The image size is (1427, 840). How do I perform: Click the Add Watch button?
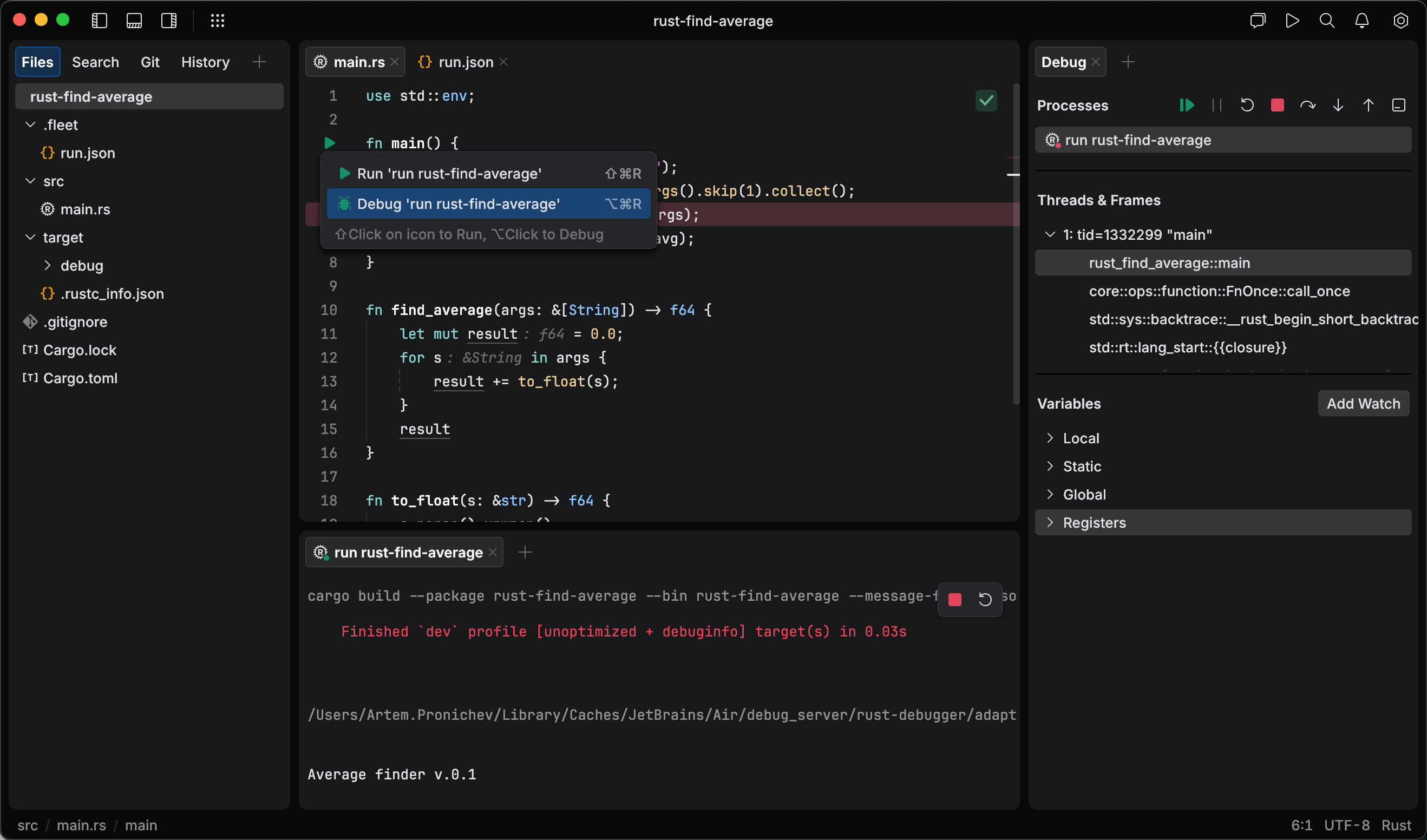tap(1363, 403)
